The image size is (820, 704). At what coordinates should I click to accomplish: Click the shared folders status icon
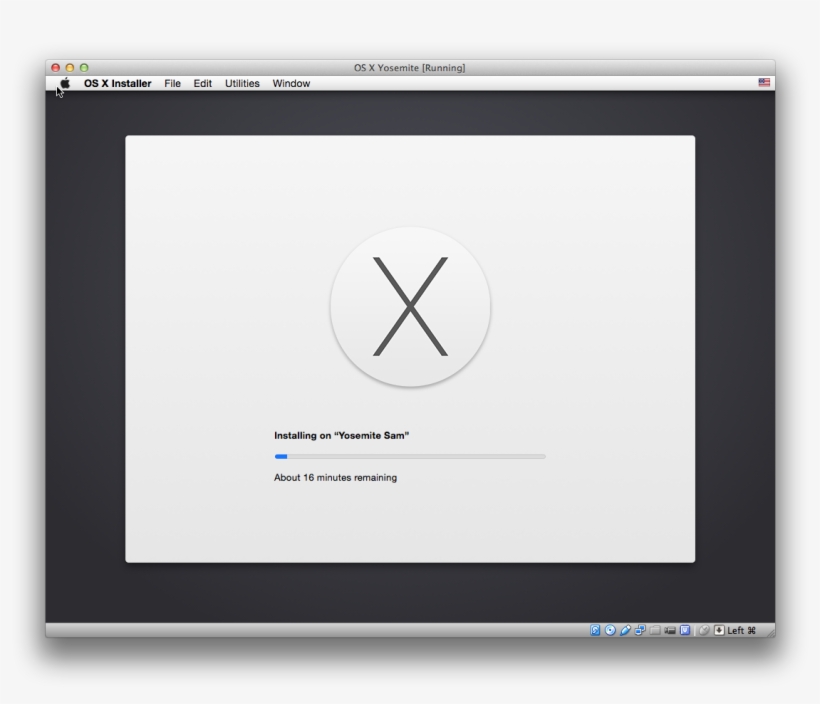(x=655, y=630)
